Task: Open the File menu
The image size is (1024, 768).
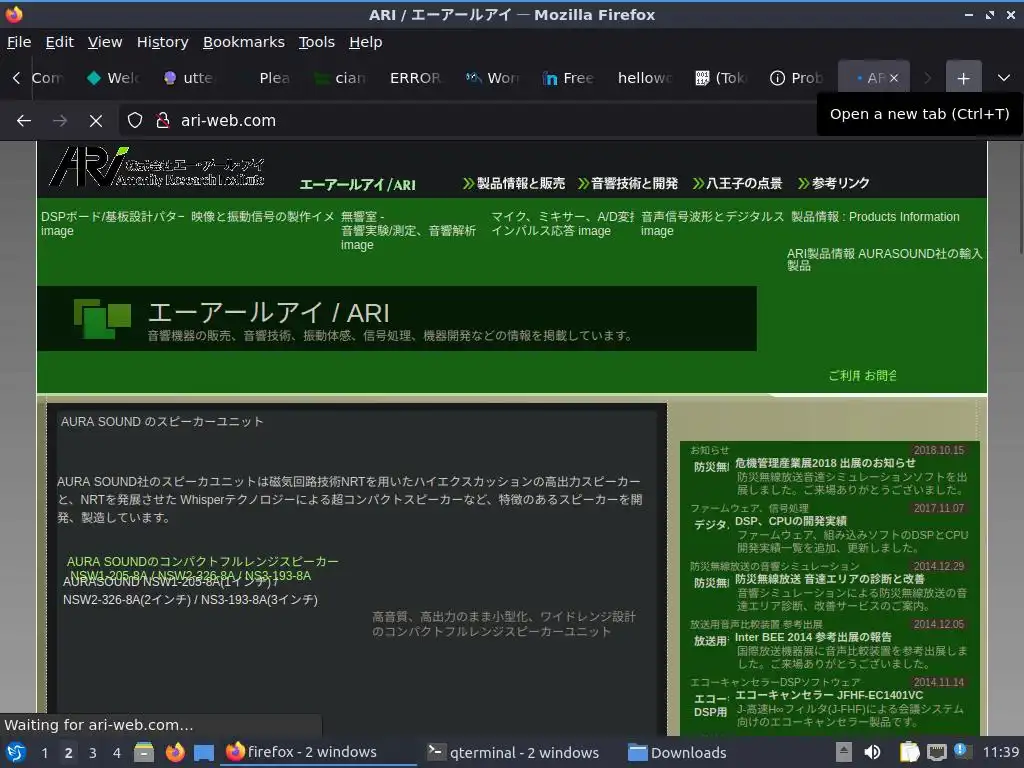Action: (x=19, y=42)
